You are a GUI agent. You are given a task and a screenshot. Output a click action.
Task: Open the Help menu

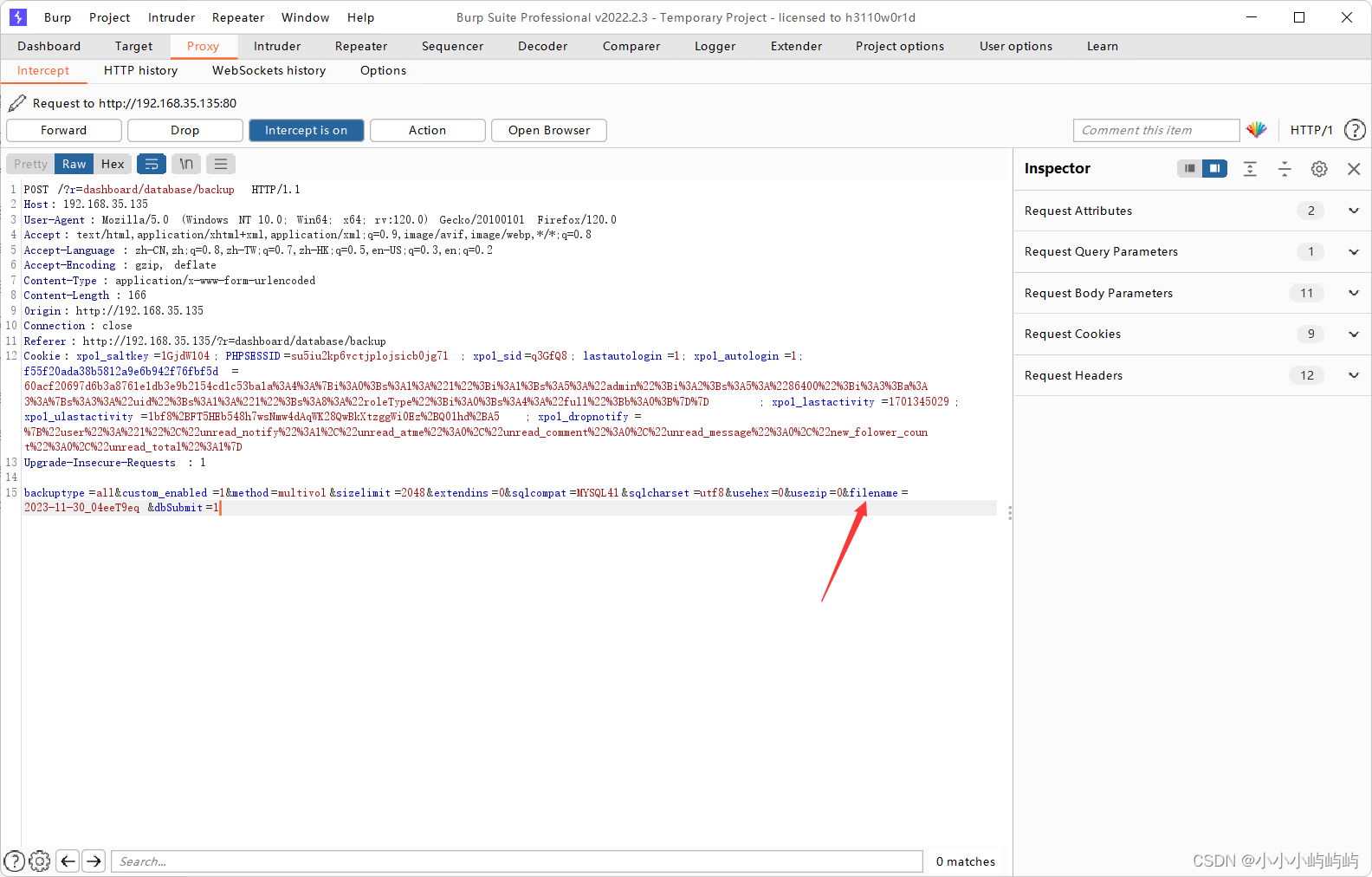point(361,17)
